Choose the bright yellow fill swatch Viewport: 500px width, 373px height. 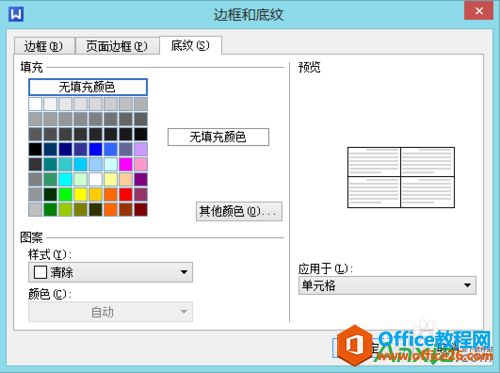pos(80,195)
